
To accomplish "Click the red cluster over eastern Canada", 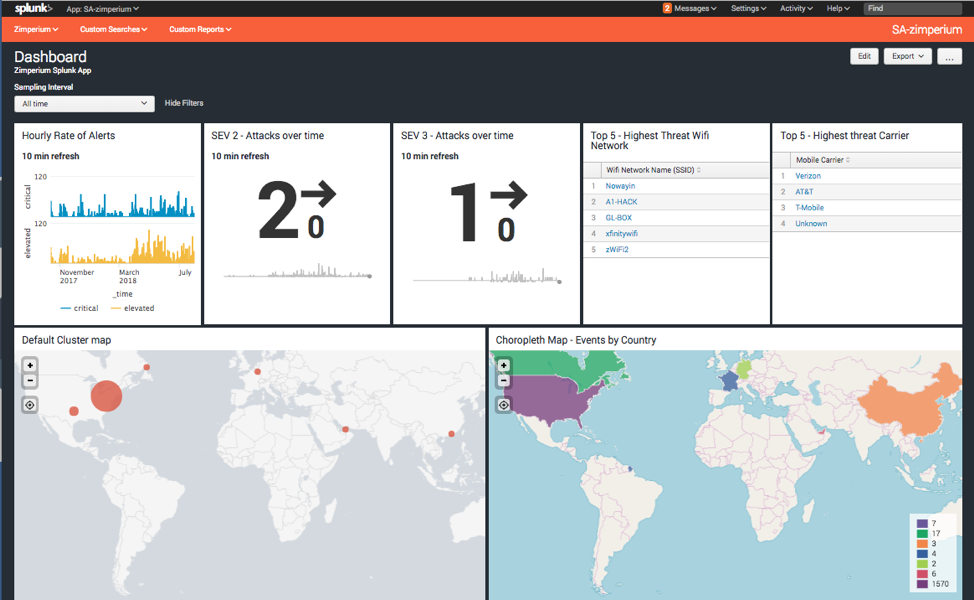I will point(147,367).
